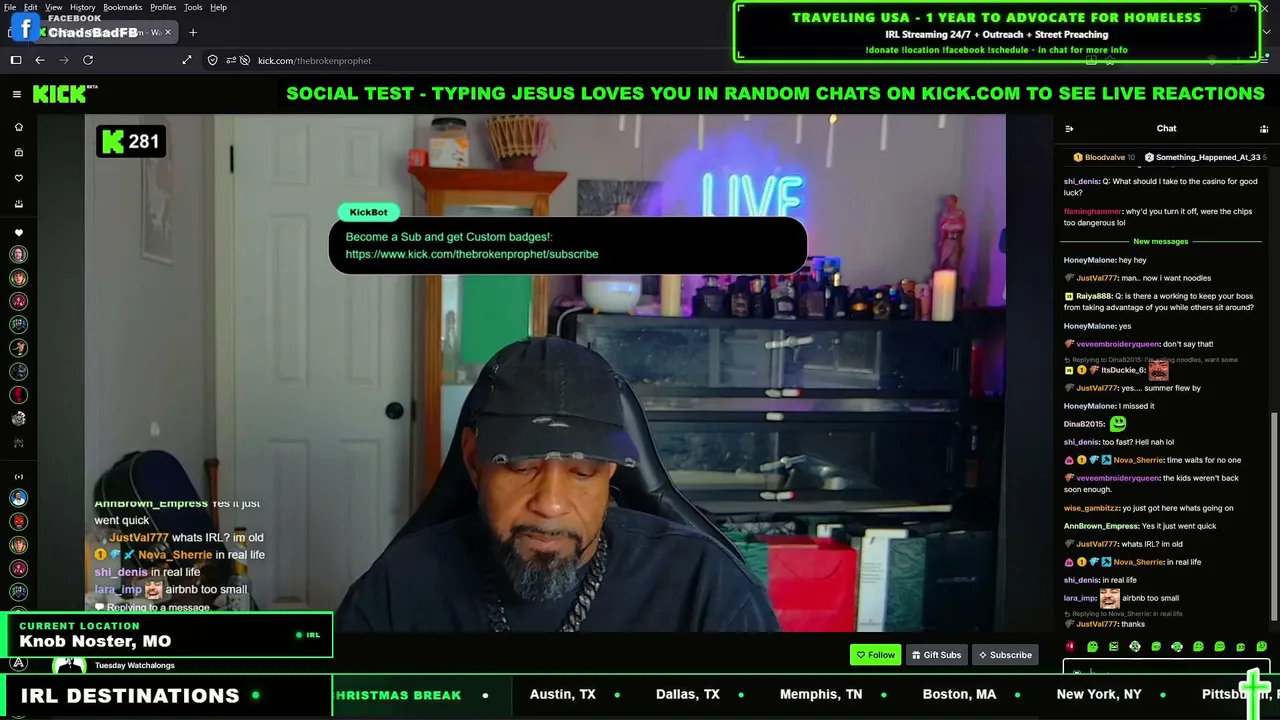Open the Following heart icon in sidebar
The height and width of the screenshot is (720, 1280).
click(x=18, y=178)
